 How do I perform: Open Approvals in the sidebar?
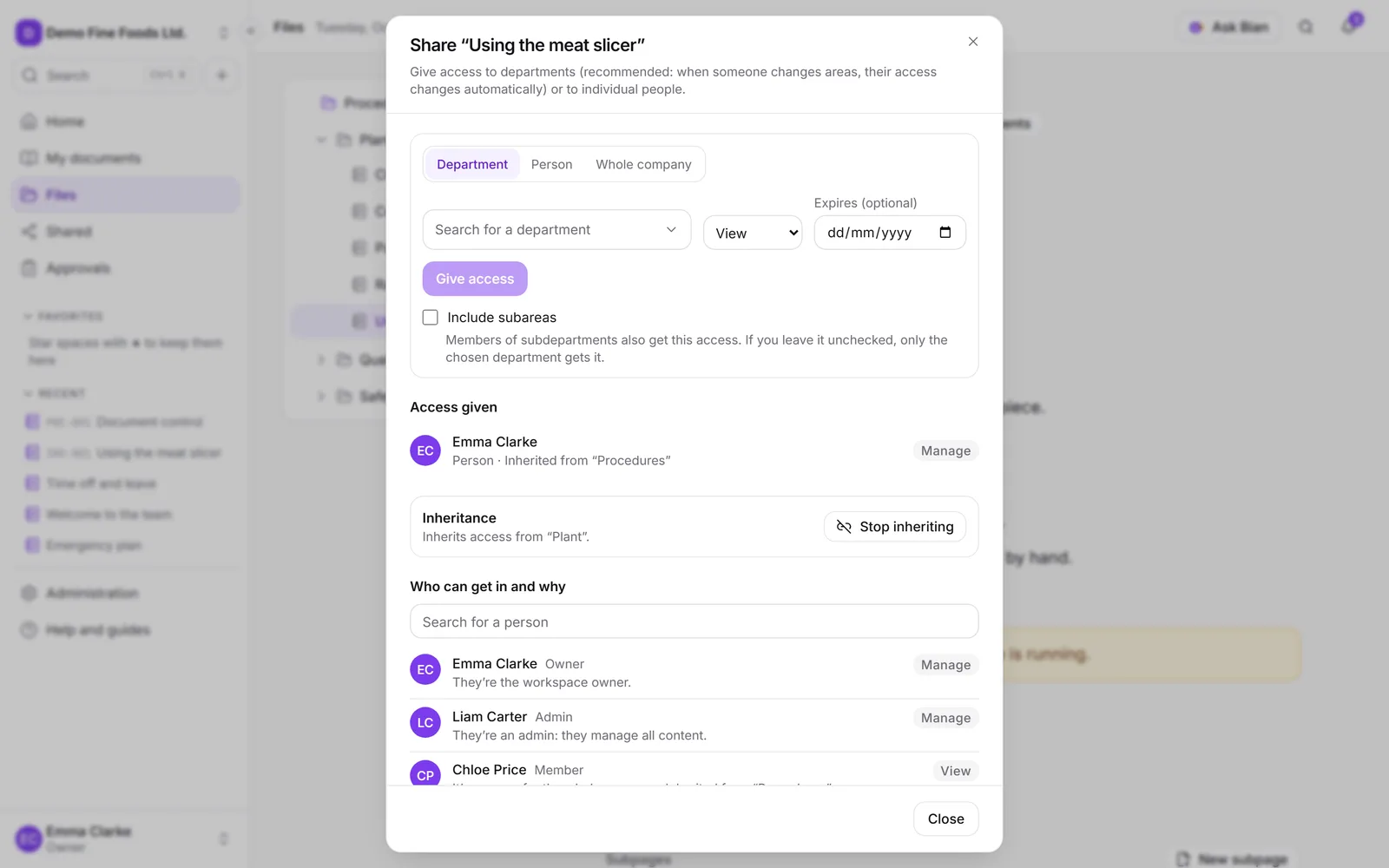pyautogui.click(x=126, y=268)
